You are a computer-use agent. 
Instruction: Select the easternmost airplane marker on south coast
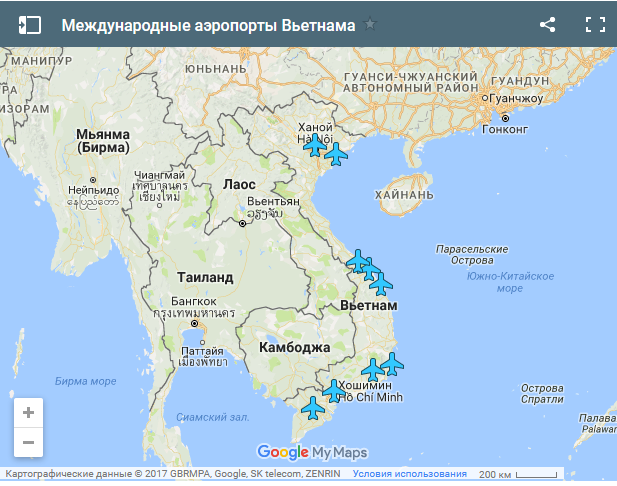click(392, 363)
